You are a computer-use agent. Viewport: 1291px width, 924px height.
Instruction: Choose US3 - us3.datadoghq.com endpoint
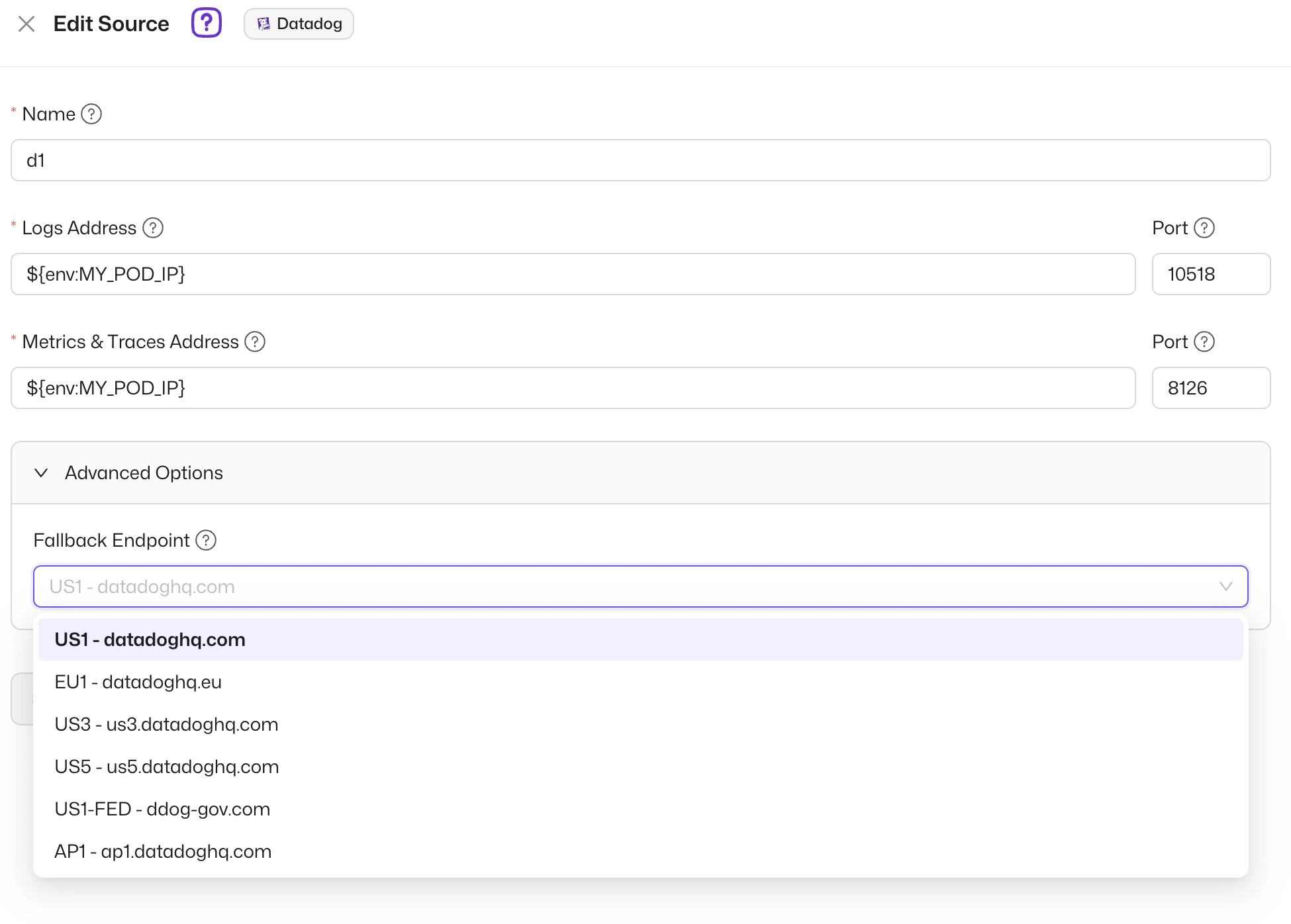(166, 724)
